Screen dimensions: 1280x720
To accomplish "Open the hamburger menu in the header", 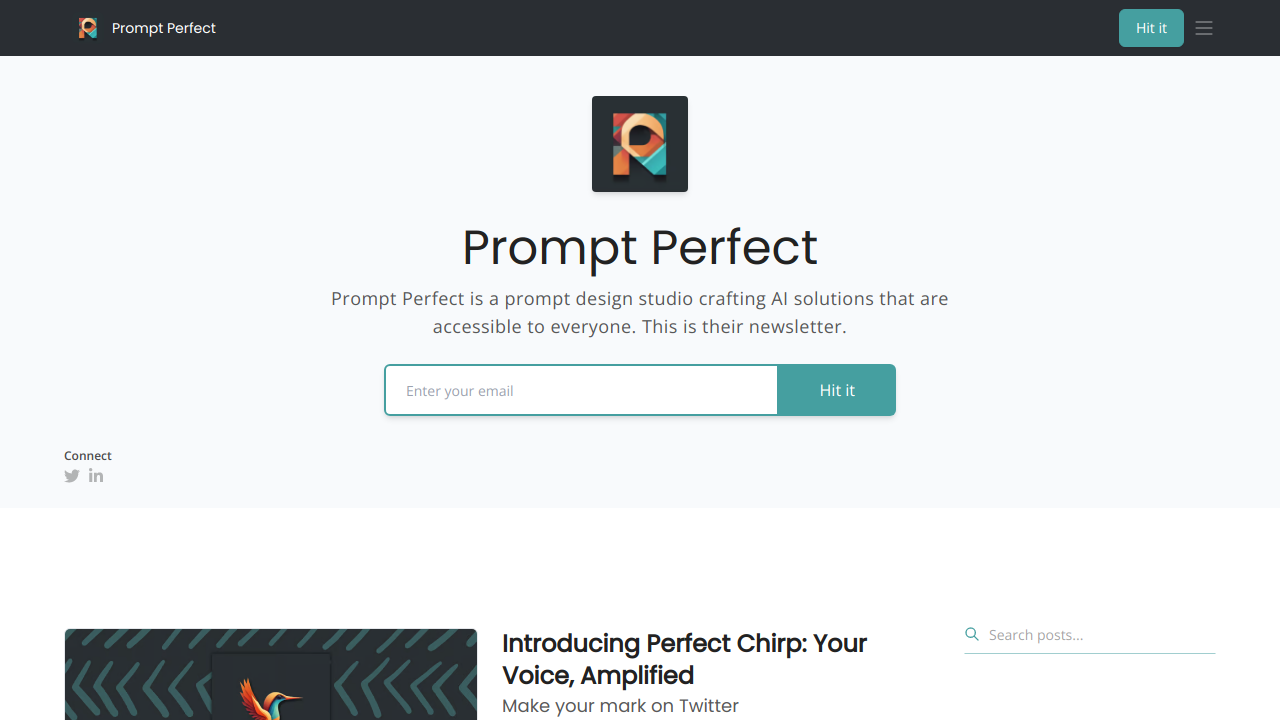I will 1204,28.
